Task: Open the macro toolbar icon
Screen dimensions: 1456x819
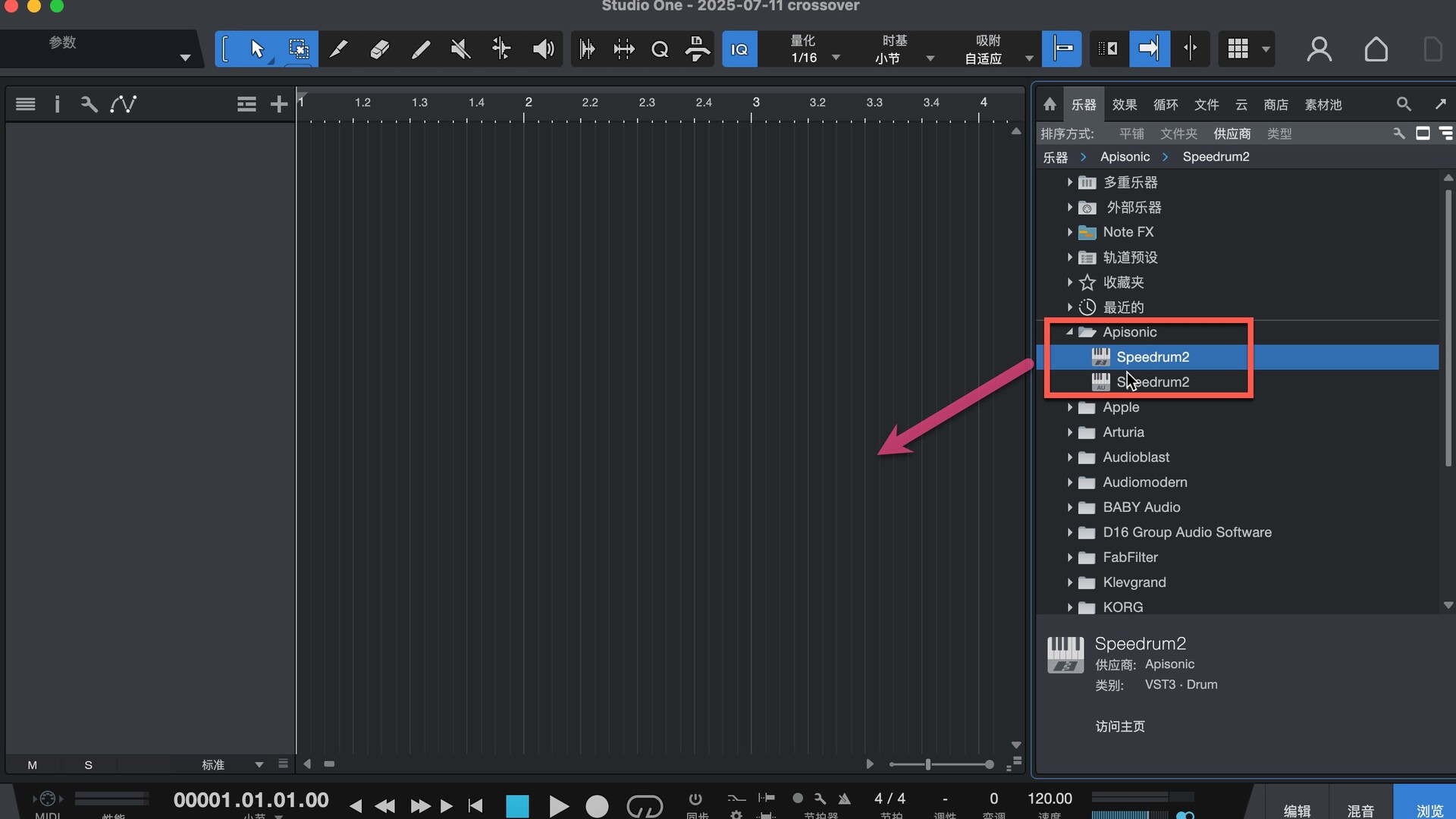Action: pos(697,50)
